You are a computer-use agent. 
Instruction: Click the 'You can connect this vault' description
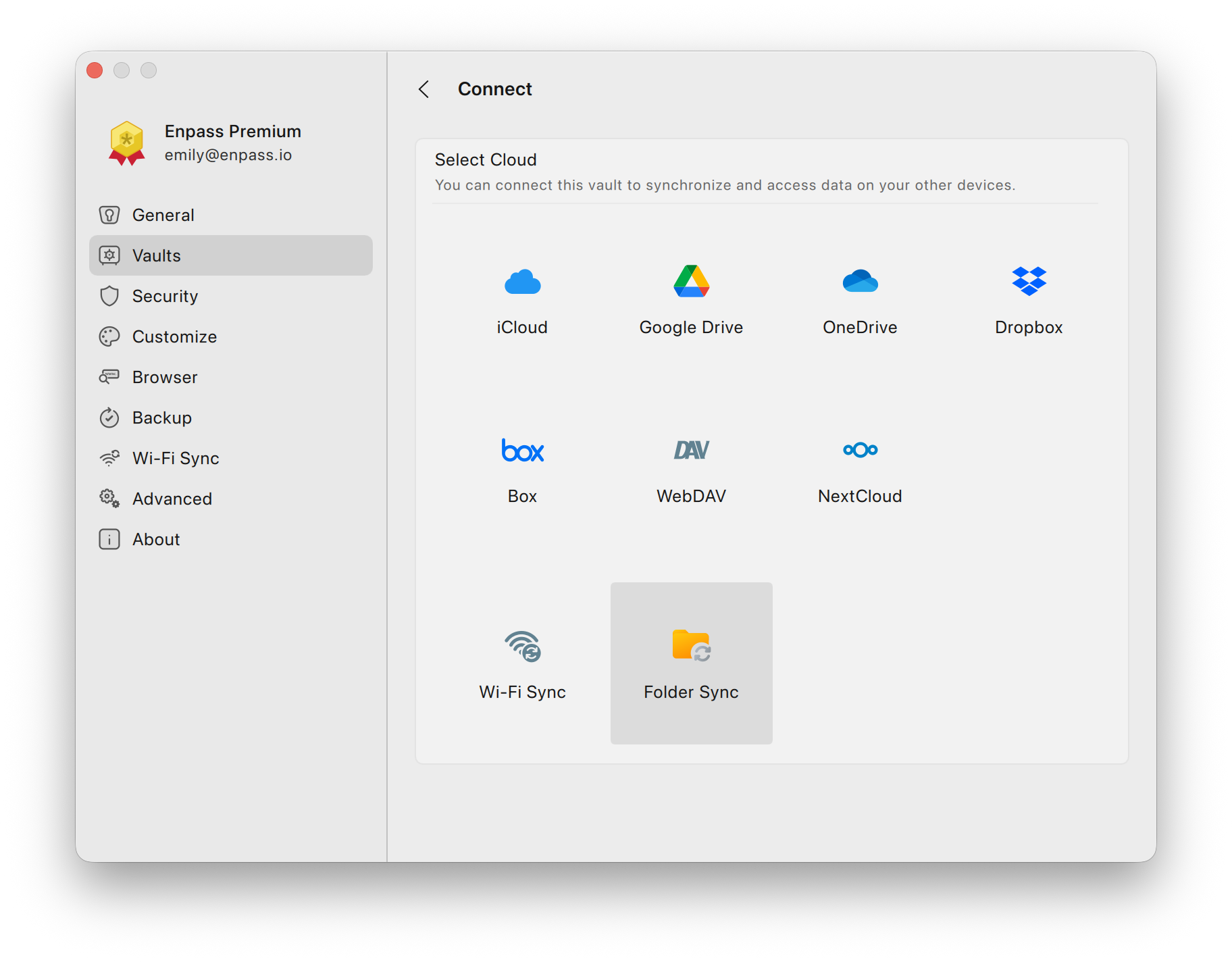pos(725,185)
